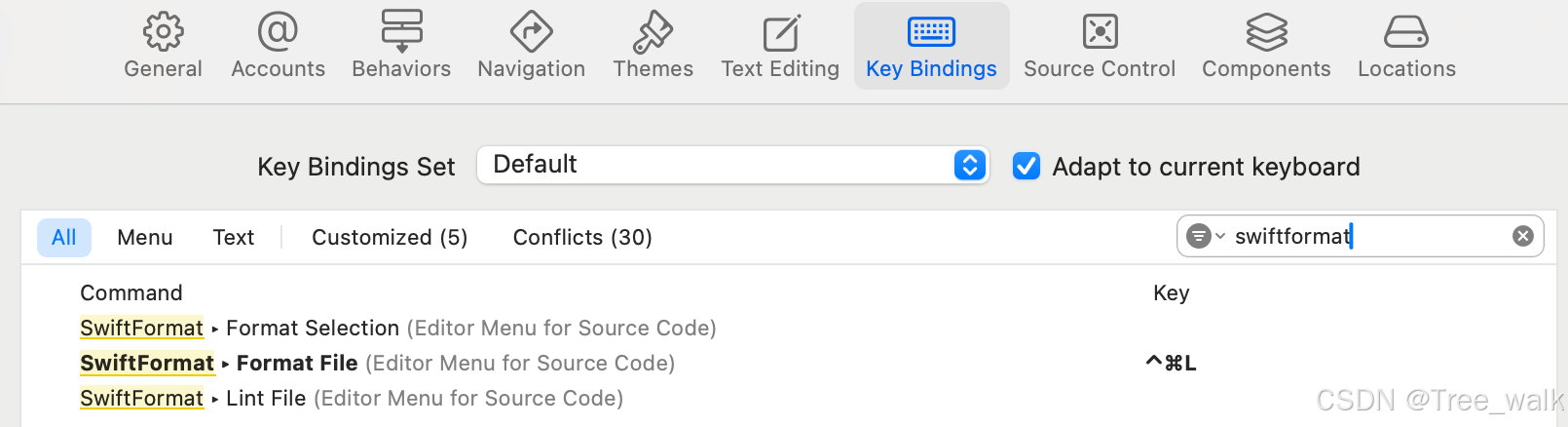The height and width of the screenshot is (427, 1568).
Task: Open the General preferences gear icon
Action: pos(163,31)
